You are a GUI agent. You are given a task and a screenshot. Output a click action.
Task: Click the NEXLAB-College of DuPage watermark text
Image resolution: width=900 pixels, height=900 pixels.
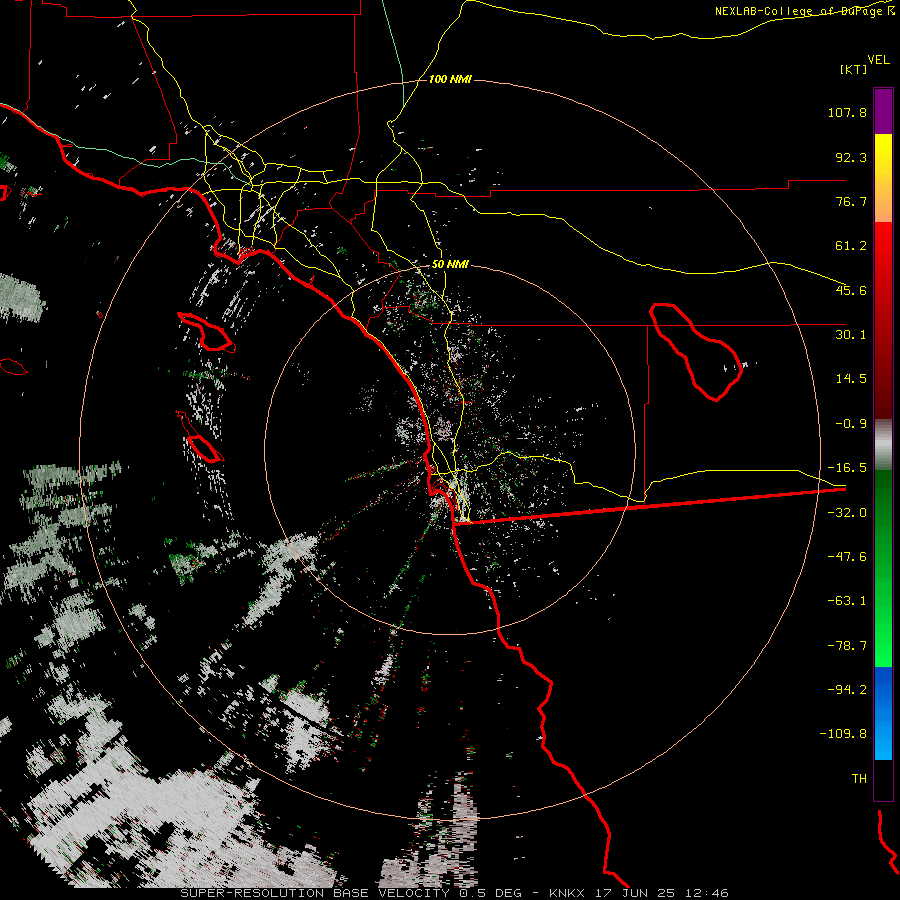click(x=798, y=11)
